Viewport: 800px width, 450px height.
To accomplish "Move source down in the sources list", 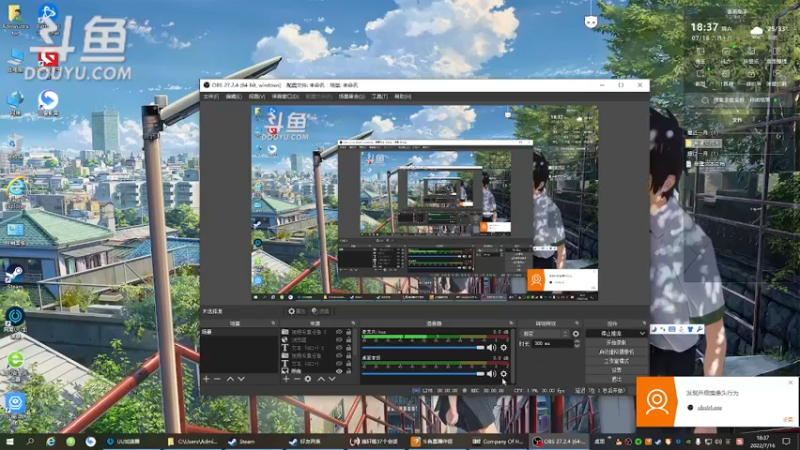I will pyautogui.click(x=332, y=379).
